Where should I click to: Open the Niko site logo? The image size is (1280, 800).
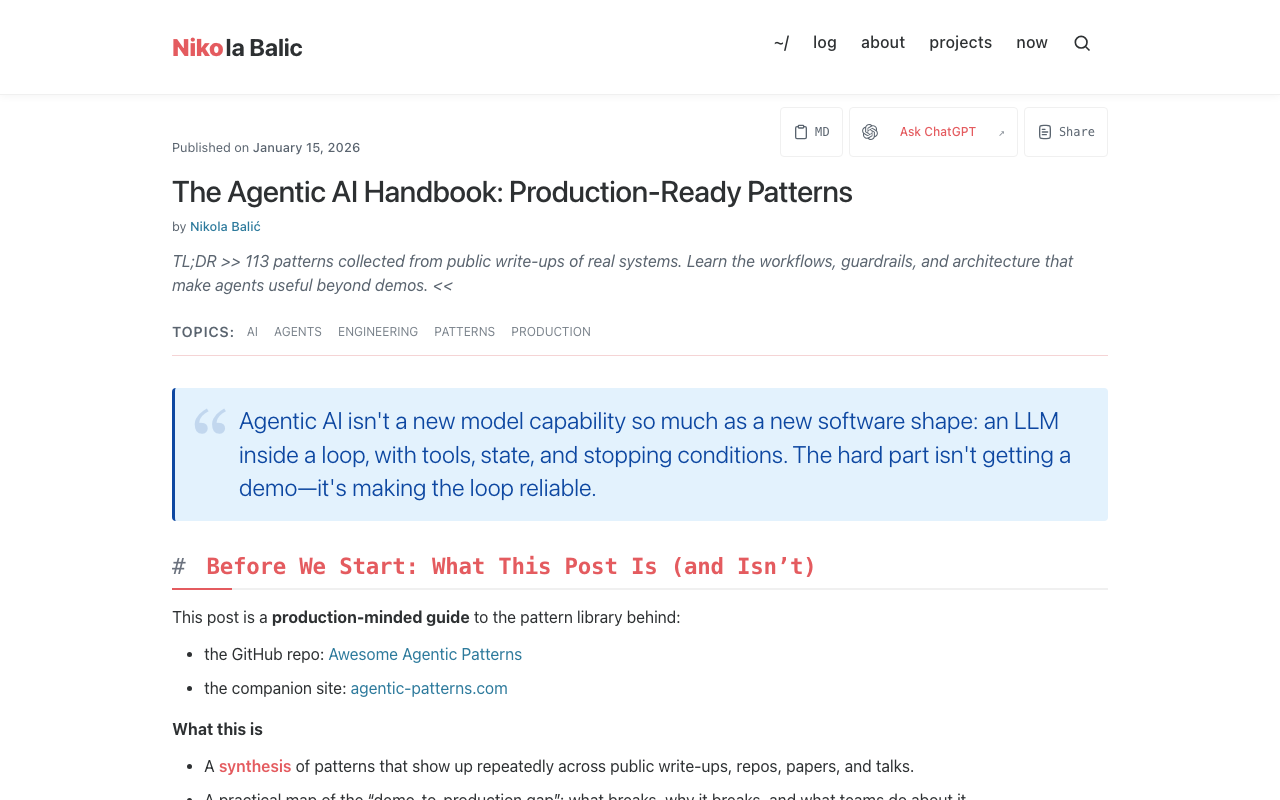(237, 45)
